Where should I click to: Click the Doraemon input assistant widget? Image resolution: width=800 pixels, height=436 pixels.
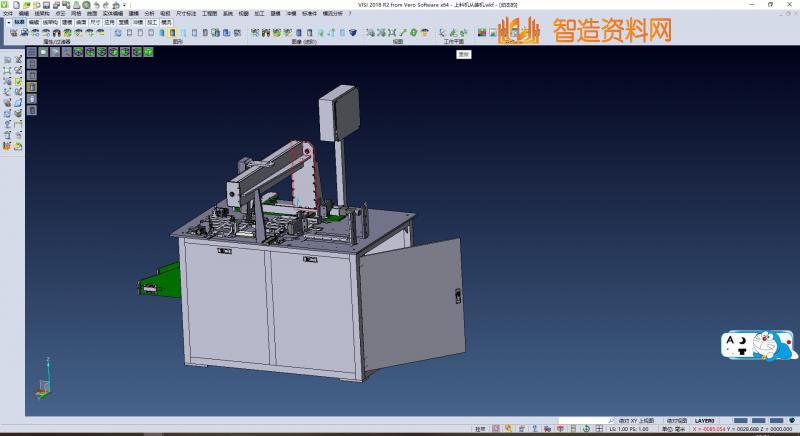[x=759, y=346]
